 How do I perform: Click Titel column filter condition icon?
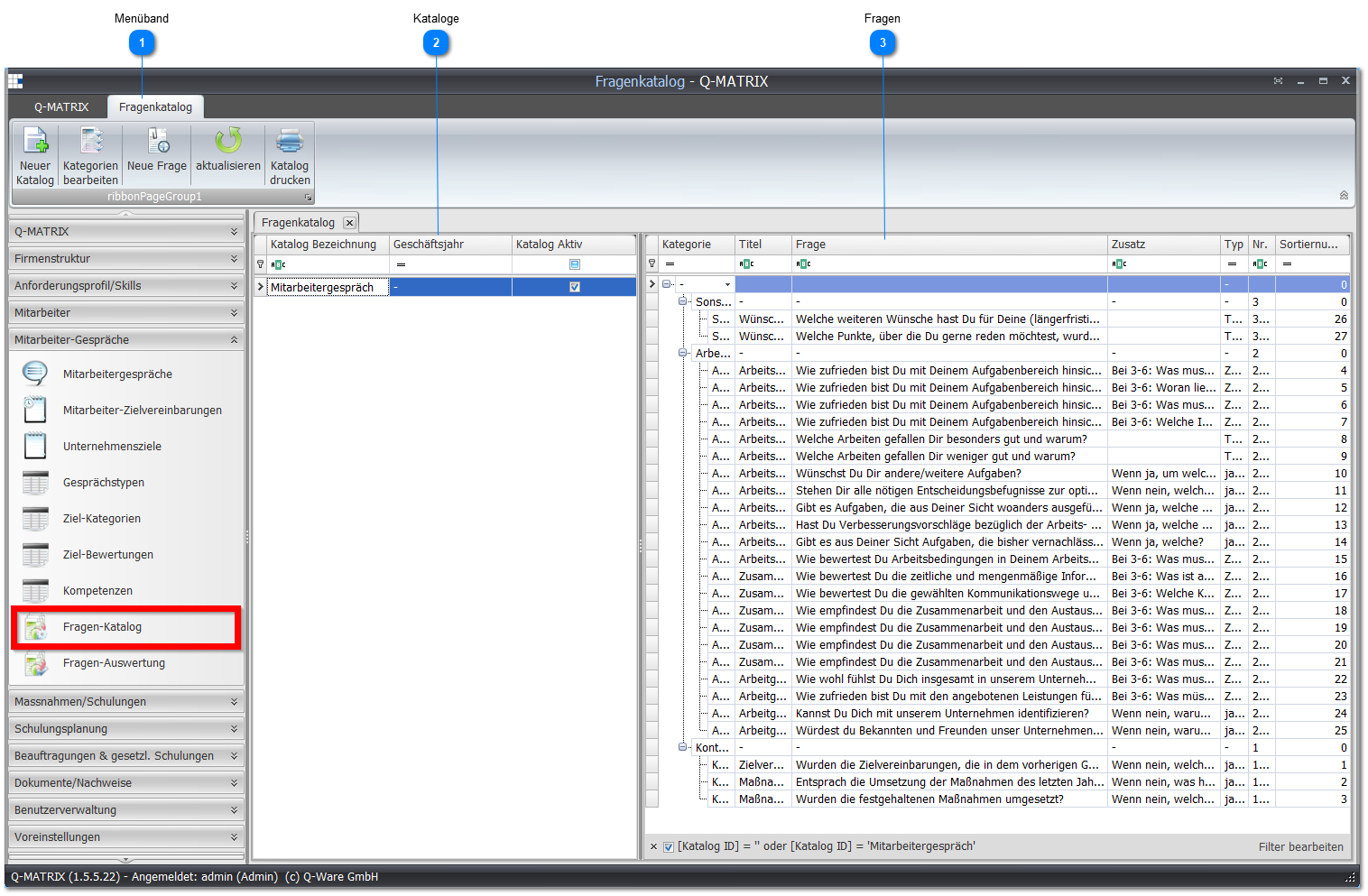tap(746, 263)
